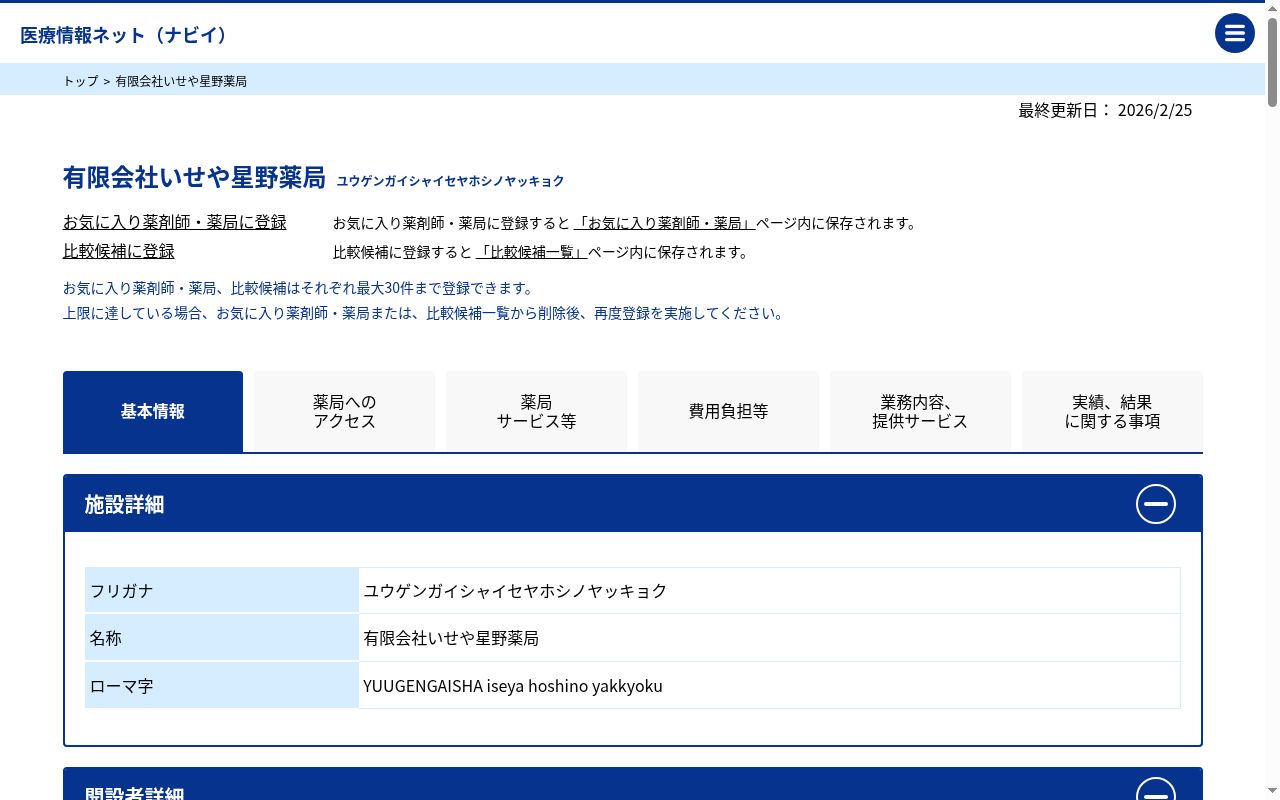Viewport: 1280px width, 800px height.
Task: Go to トップ in the breadcrumb
Action: click(81, 81)
